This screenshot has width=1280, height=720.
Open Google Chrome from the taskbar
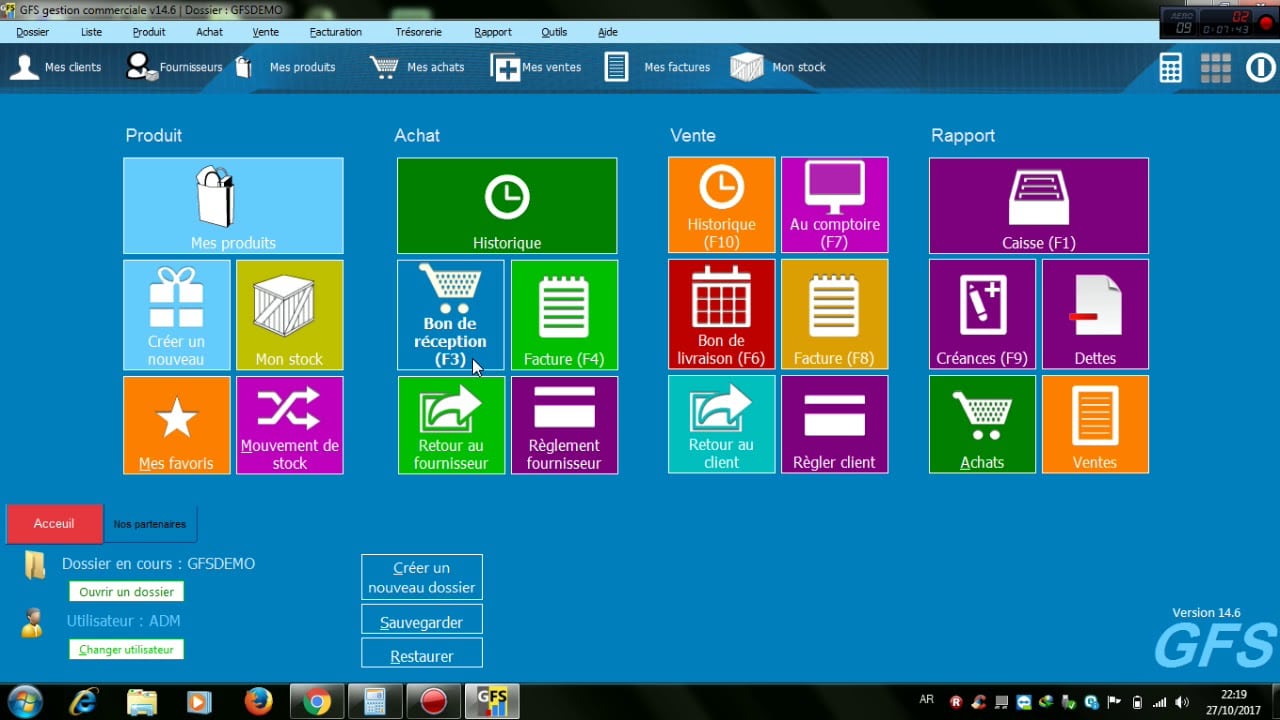[318, 702]
